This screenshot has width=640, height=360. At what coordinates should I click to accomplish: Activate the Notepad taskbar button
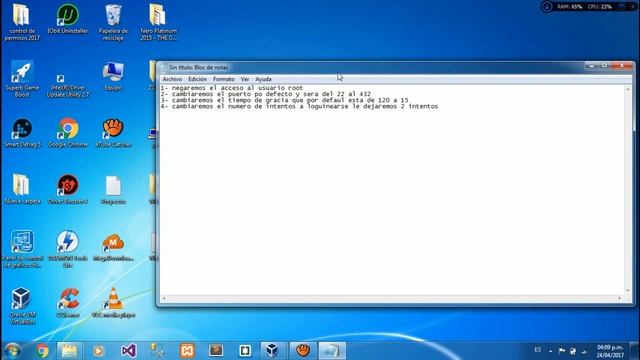tap(332, 351)
